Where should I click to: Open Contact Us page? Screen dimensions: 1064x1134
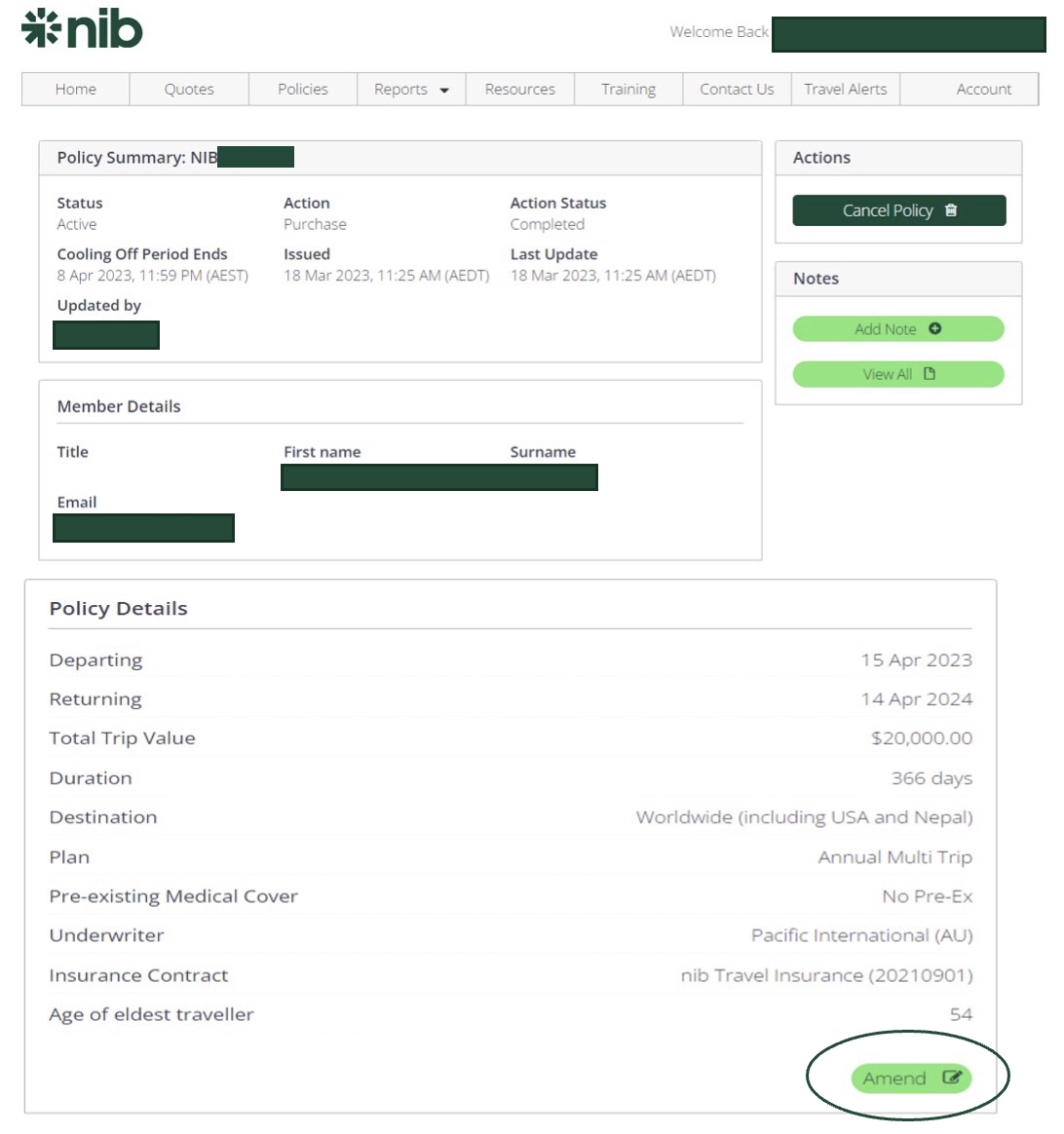click(x=737, y=89)
